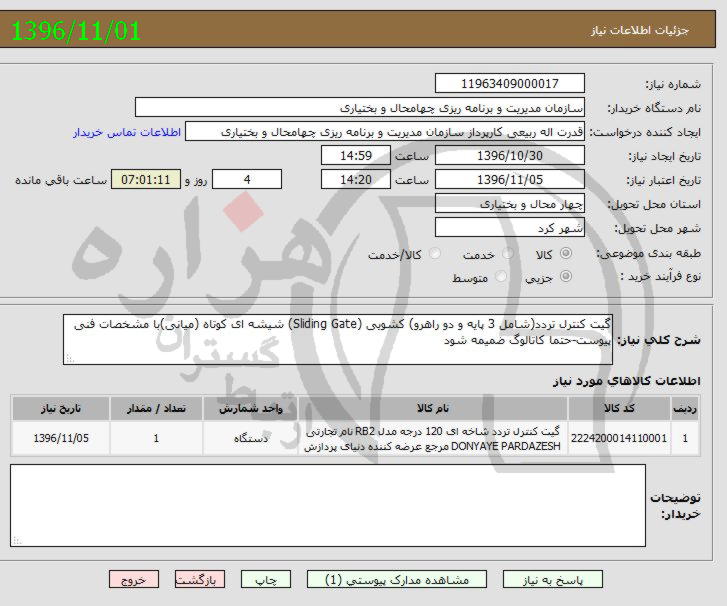Select the 'کالا' radio button
Screen dimensions: 727x606
tap(566, 253)
